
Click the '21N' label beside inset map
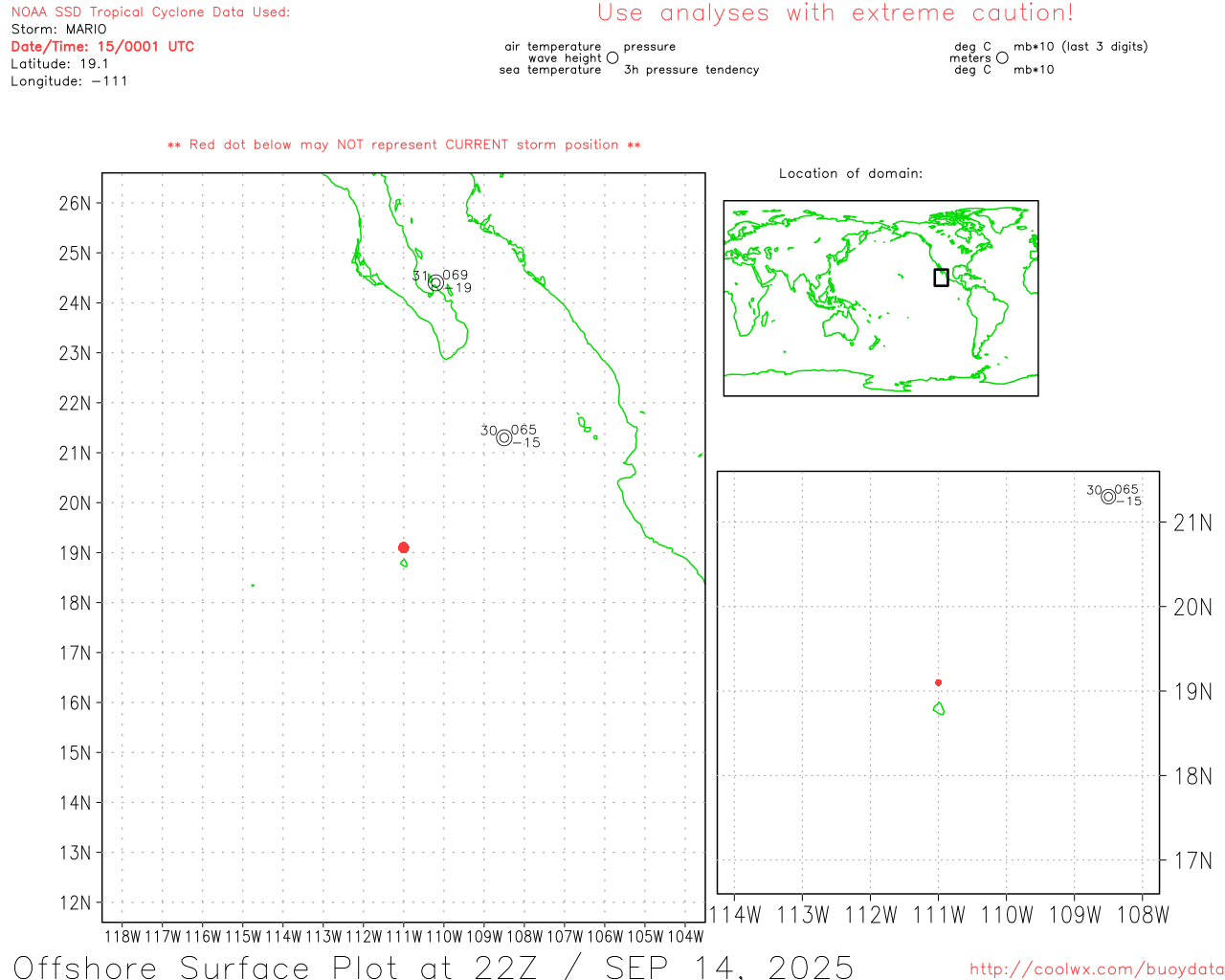pos(1192,523)
